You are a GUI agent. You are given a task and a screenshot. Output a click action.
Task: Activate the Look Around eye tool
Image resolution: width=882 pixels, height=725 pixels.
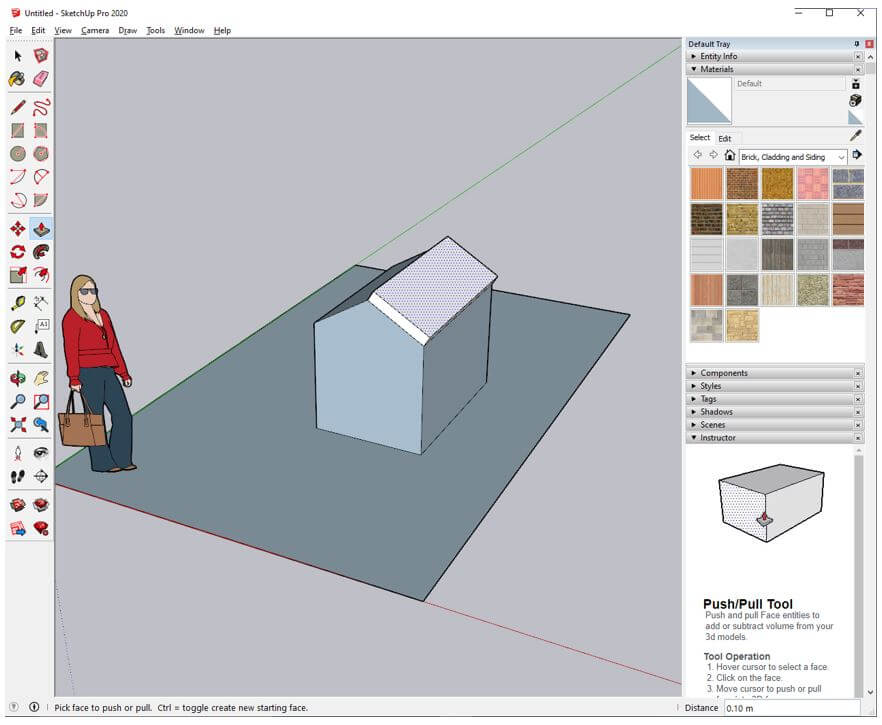[40, 453]
